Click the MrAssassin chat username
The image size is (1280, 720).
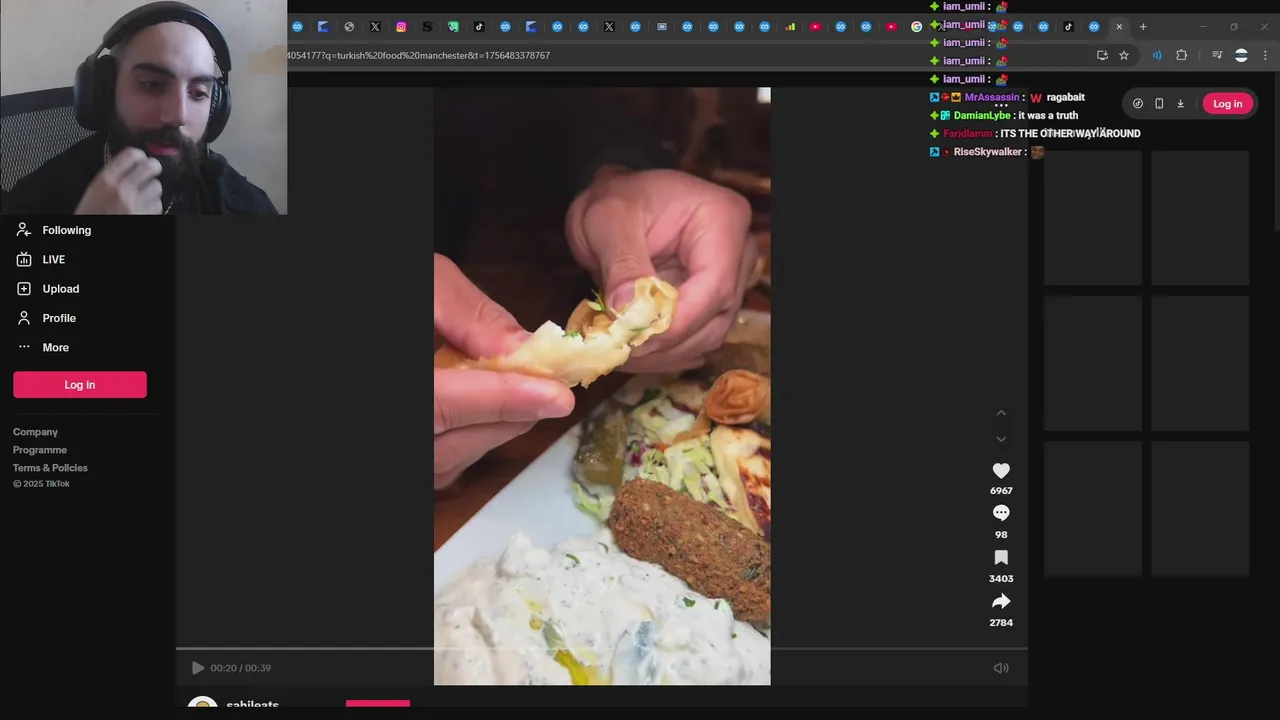tap(992, 97)
